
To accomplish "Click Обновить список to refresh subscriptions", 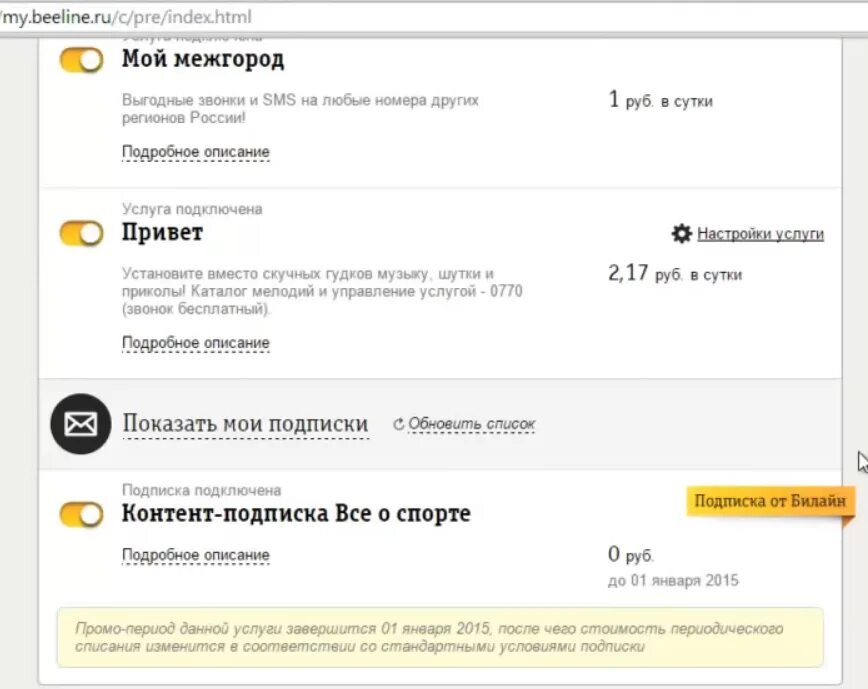I will click(x=470, y=423).
